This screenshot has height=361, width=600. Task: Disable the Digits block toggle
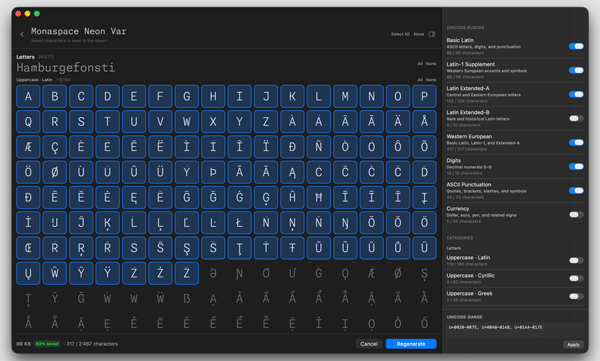(576, 167)
